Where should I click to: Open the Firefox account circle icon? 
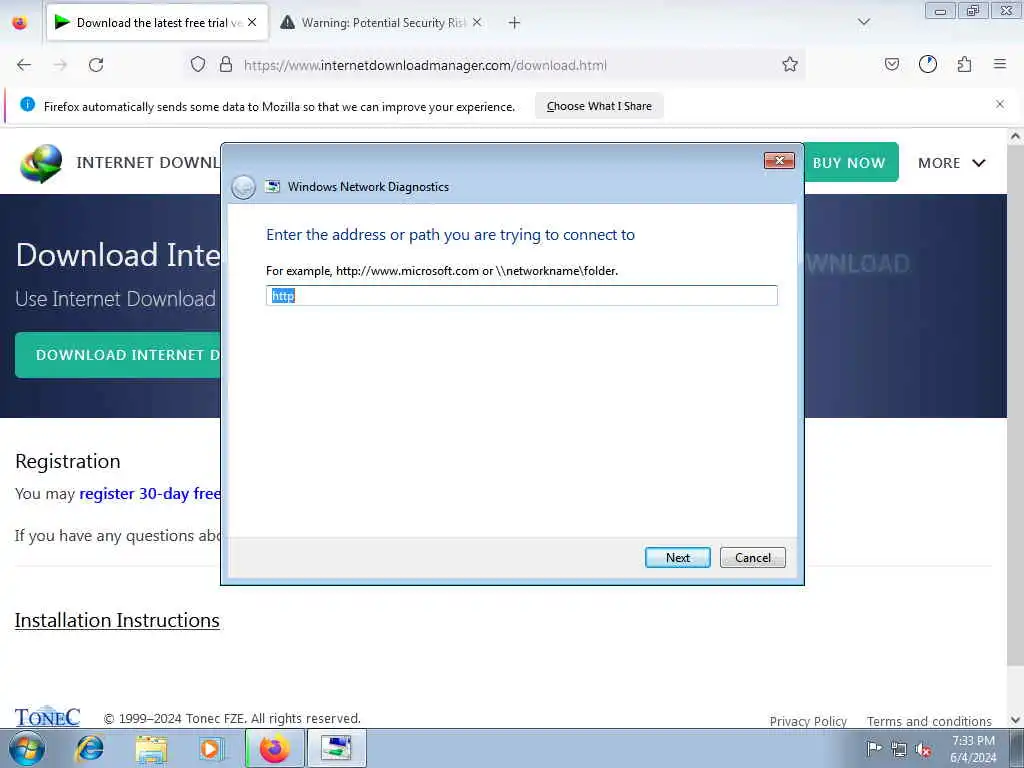point(928,64)
